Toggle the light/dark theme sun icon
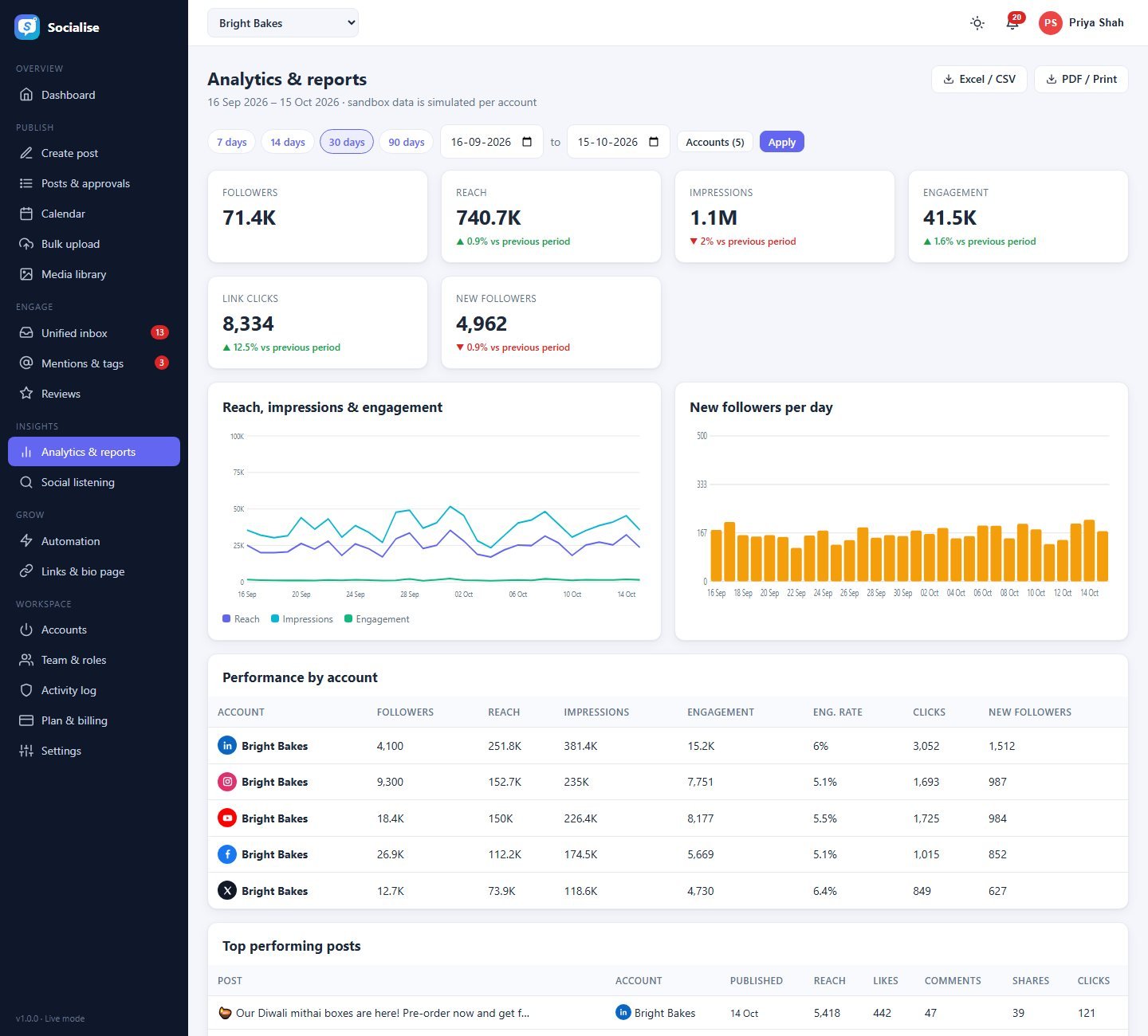The width and height of the screenshot is (1148, 1036). (x=977, y=23)
